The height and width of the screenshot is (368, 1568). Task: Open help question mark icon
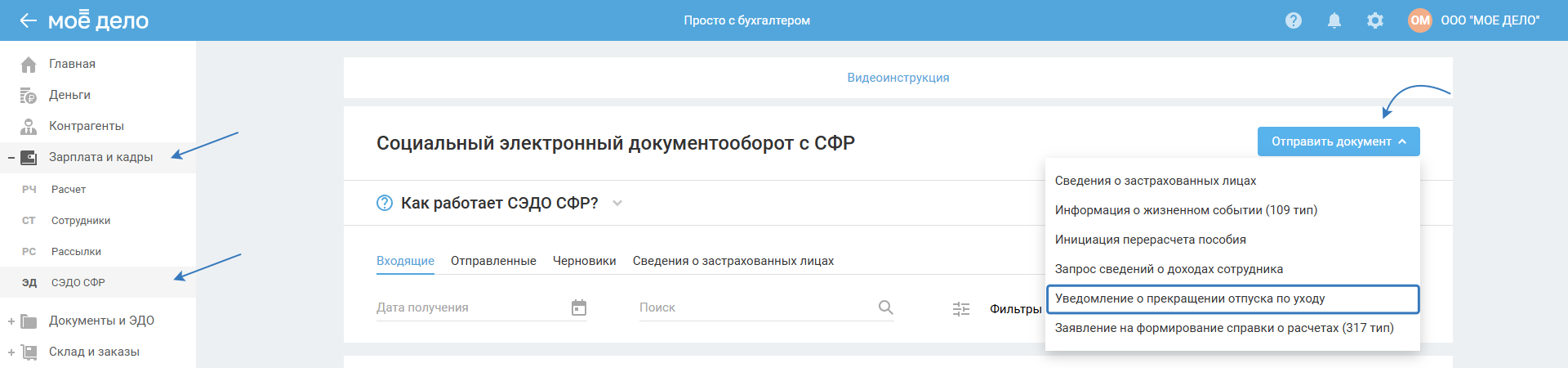[1294, 20]
